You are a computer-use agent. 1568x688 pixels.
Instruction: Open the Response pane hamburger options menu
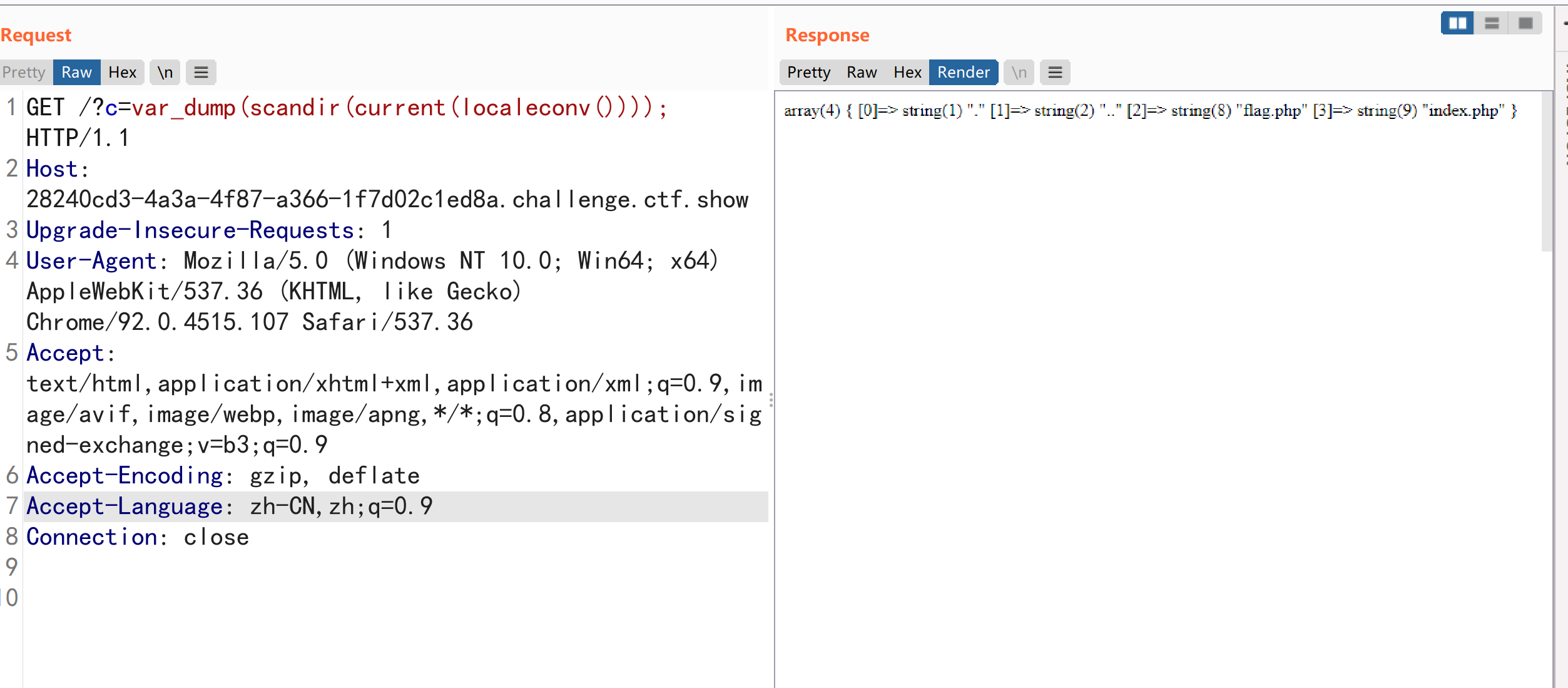pos(1055,73)
